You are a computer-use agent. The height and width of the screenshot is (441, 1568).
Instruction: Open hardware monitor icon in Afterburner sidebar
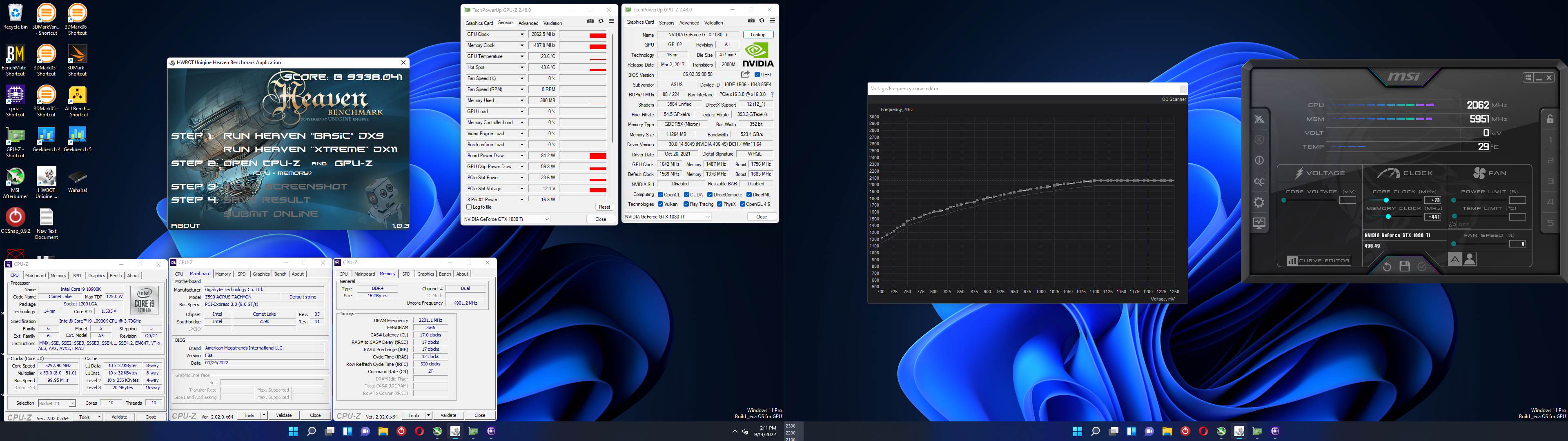(x=1259, y=223)
